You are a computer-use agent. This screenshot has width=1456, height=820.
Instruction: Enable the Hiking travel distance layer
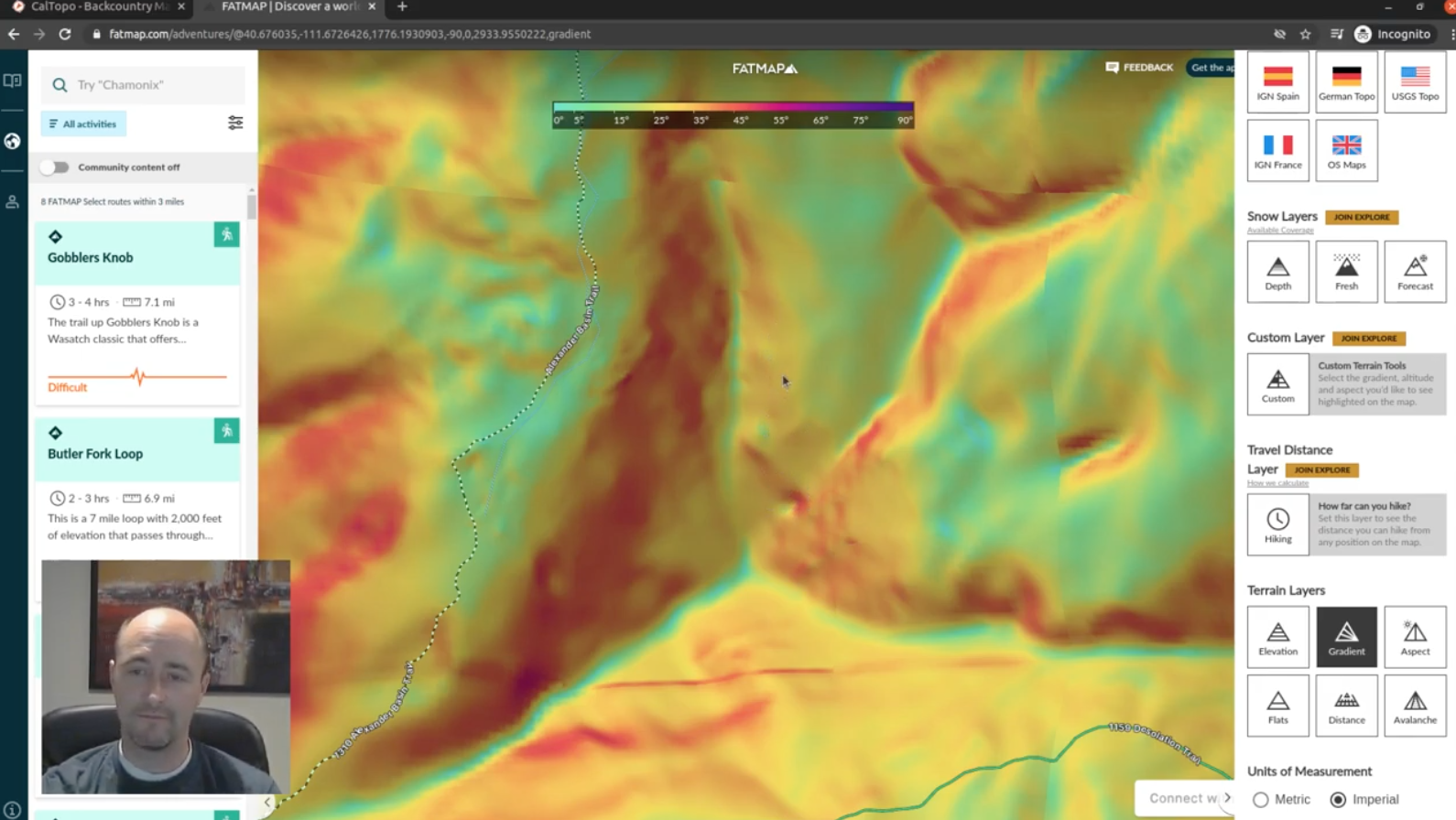click(1277, 524)
